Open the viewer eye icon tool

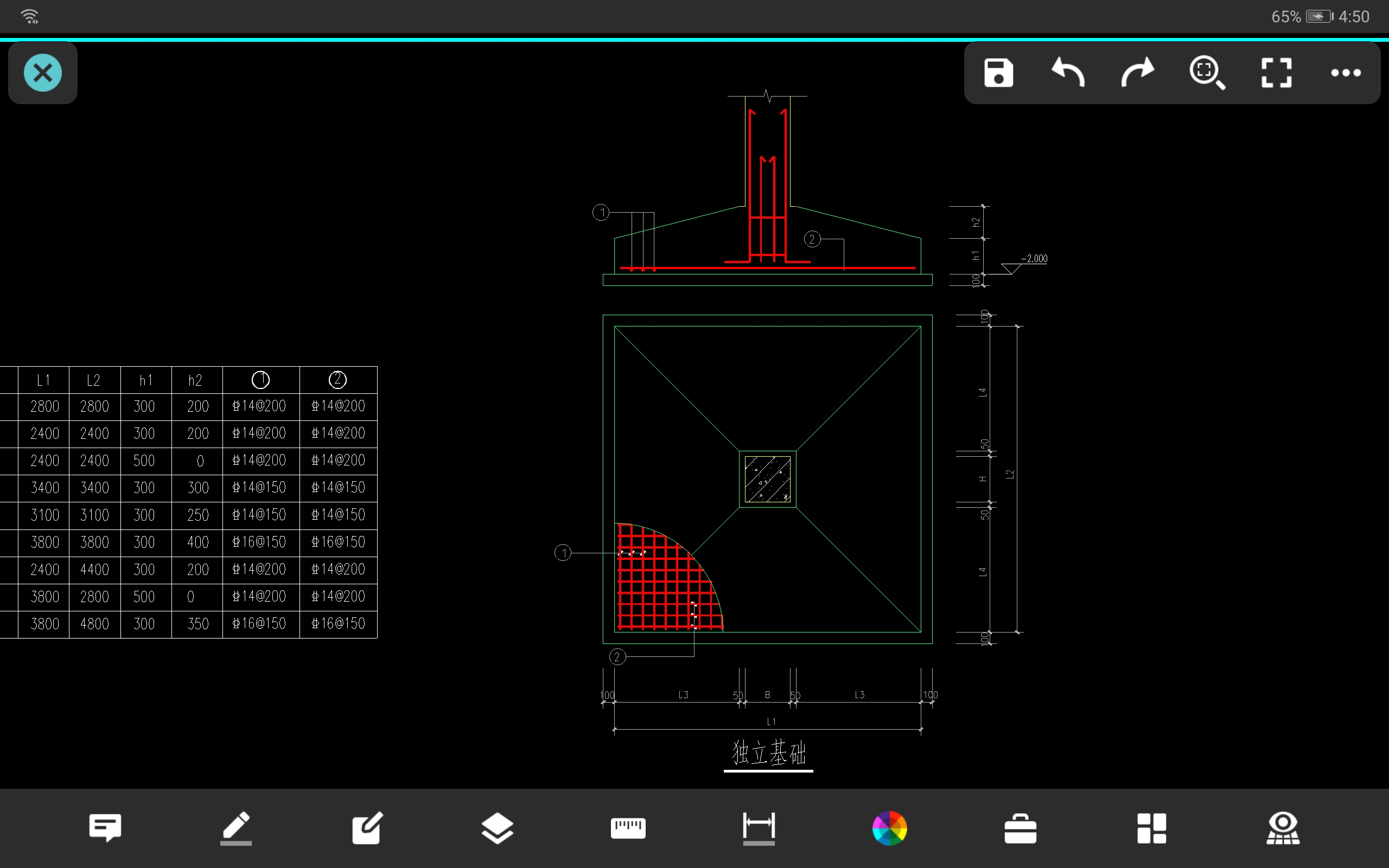click(1283, 828)
